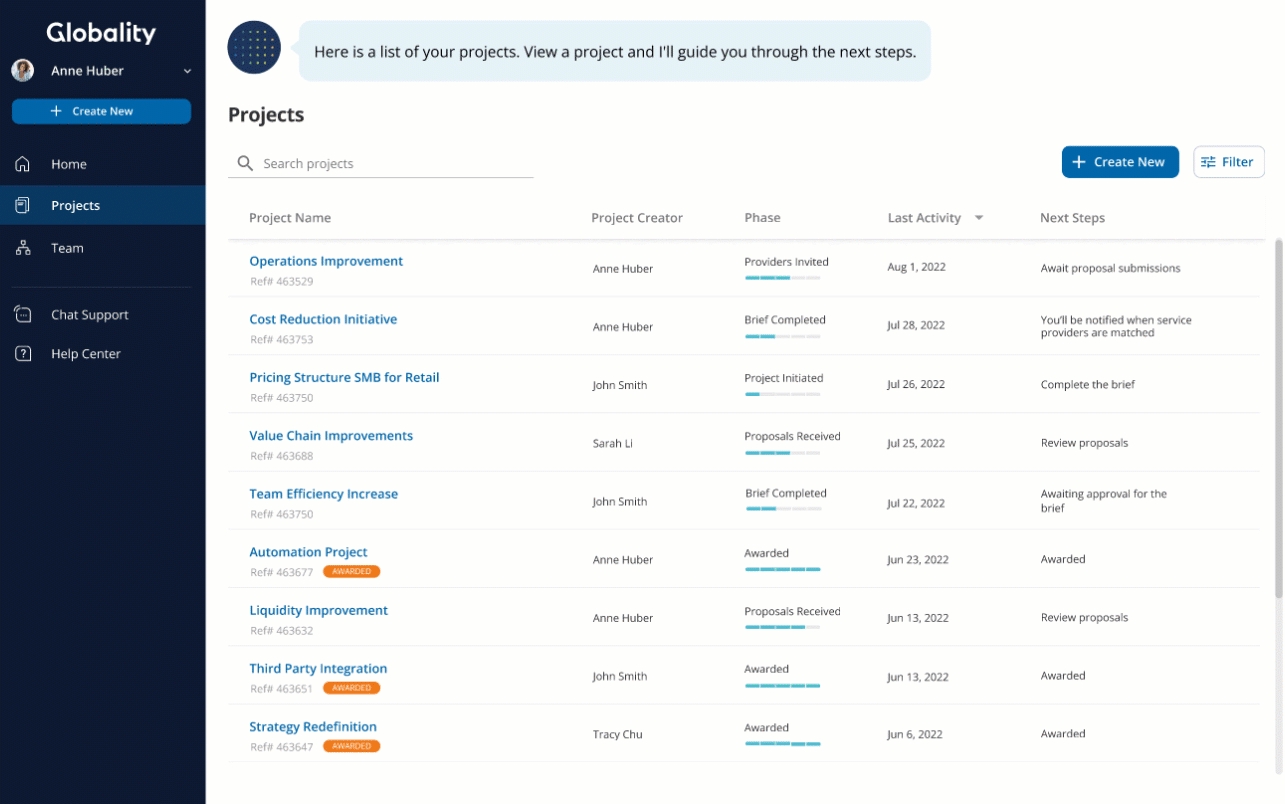Click the Projects clipboard icon in sidebar
This screenshot has width=1285, height=804.
click(21, 205)
